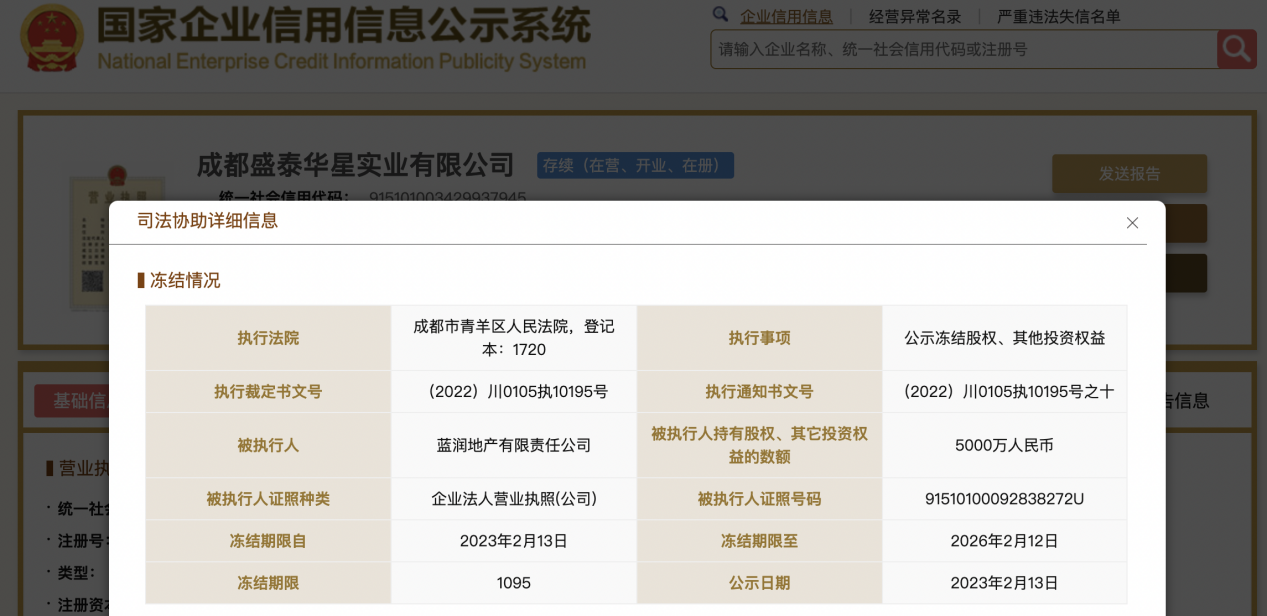Select the value 蓝润地产有限责任公司
Screen dimensions: 1267x616
click(514, 445)
